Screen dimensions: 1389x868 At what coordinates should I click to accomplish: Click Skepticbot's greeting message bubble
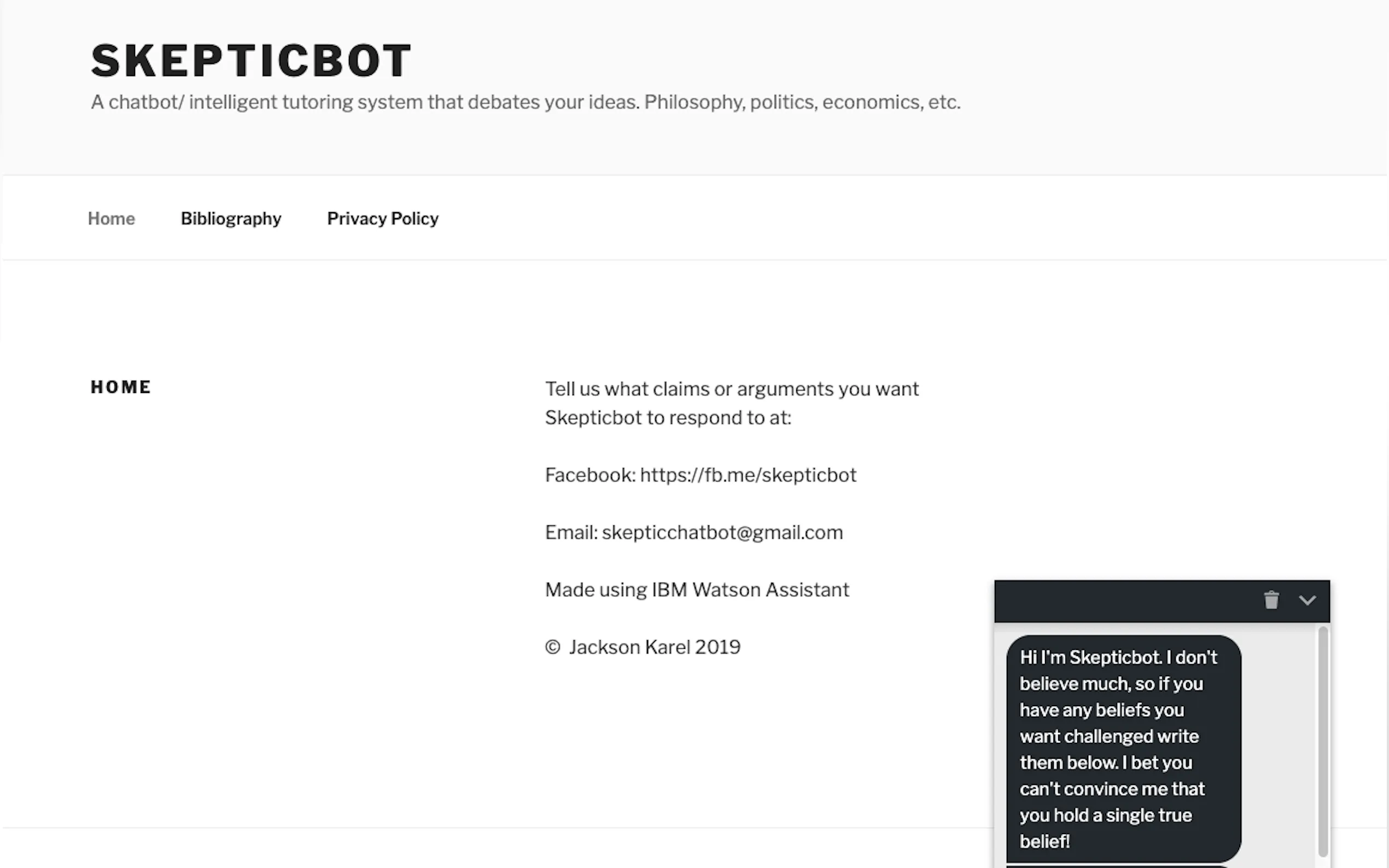click(1123, 749)
